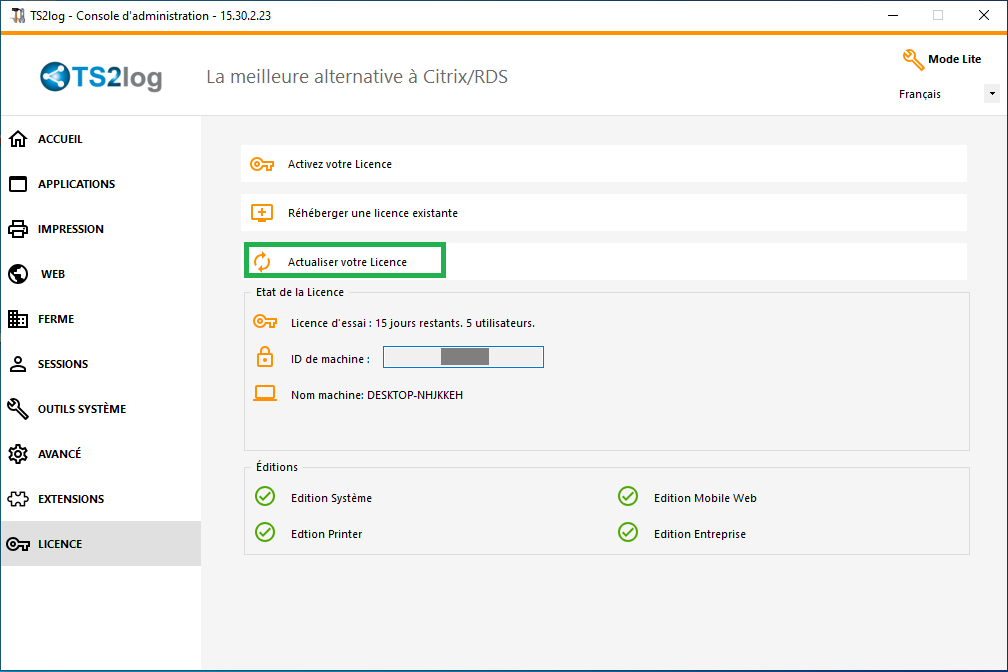
Task: Click the EXTENSIONS puzzle icon
Action: coord(18,499)
